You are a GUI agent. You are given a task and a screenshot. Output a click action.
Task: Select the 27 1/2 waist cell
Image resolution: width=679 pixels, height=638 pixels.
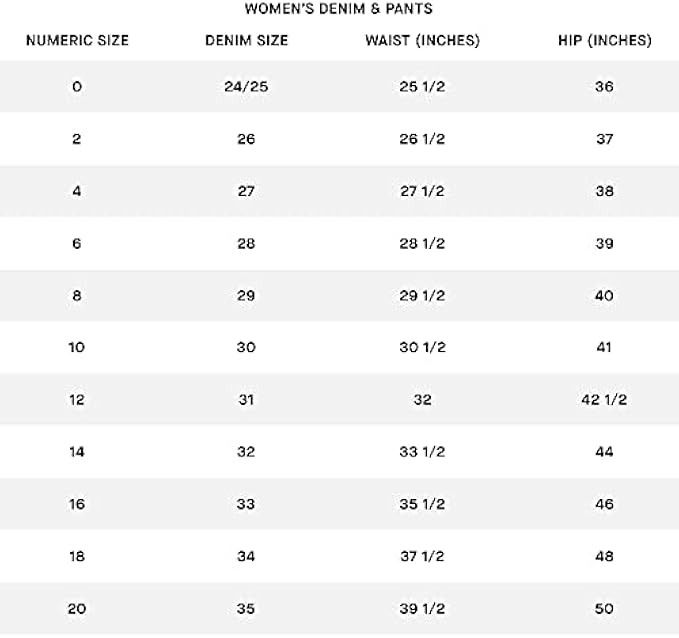point(422,191)
